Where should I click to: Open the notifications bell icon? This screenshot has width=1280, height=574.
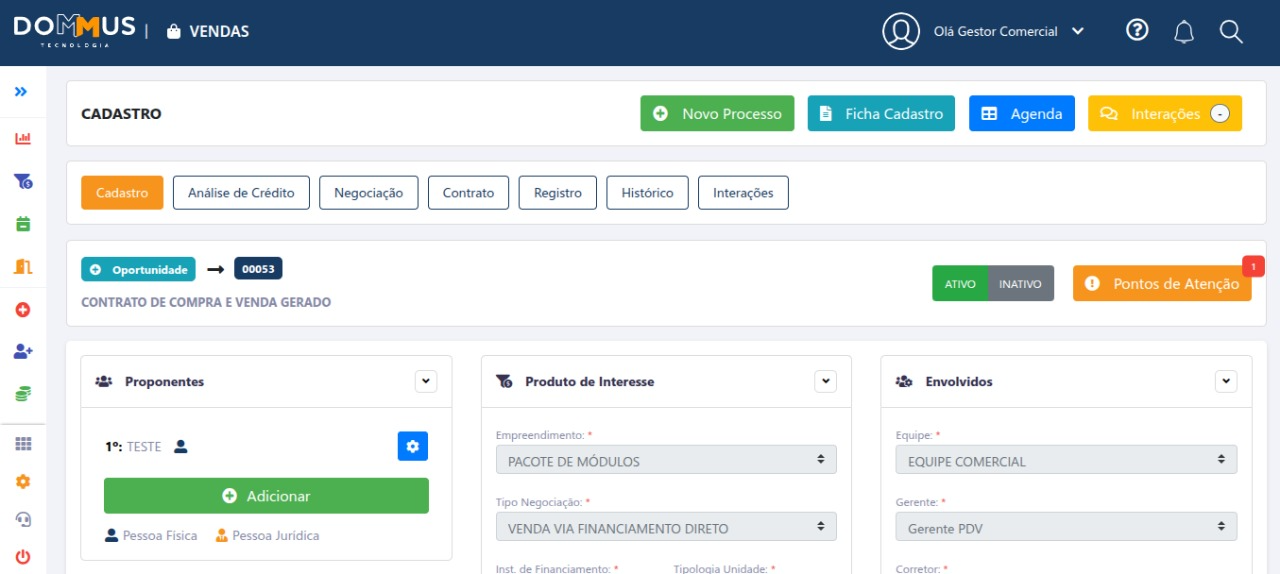(1184, 32)
